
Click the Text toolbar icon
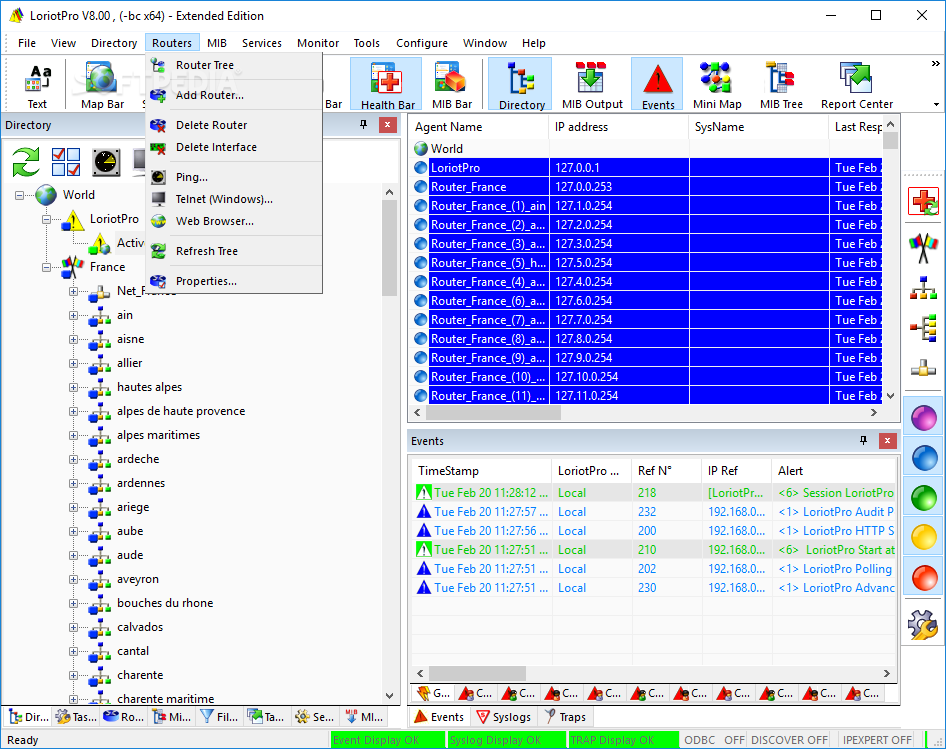click(x=37, y=86)
